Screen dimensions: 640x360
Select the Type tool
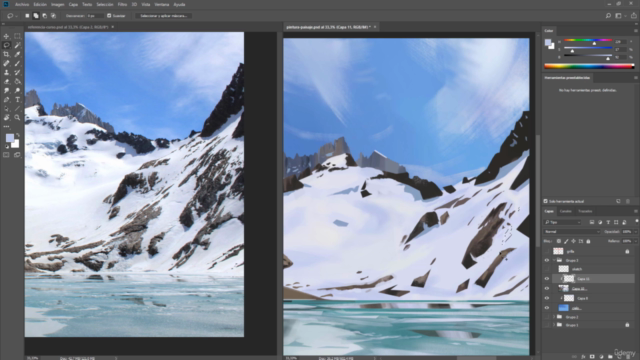(17, 100)
